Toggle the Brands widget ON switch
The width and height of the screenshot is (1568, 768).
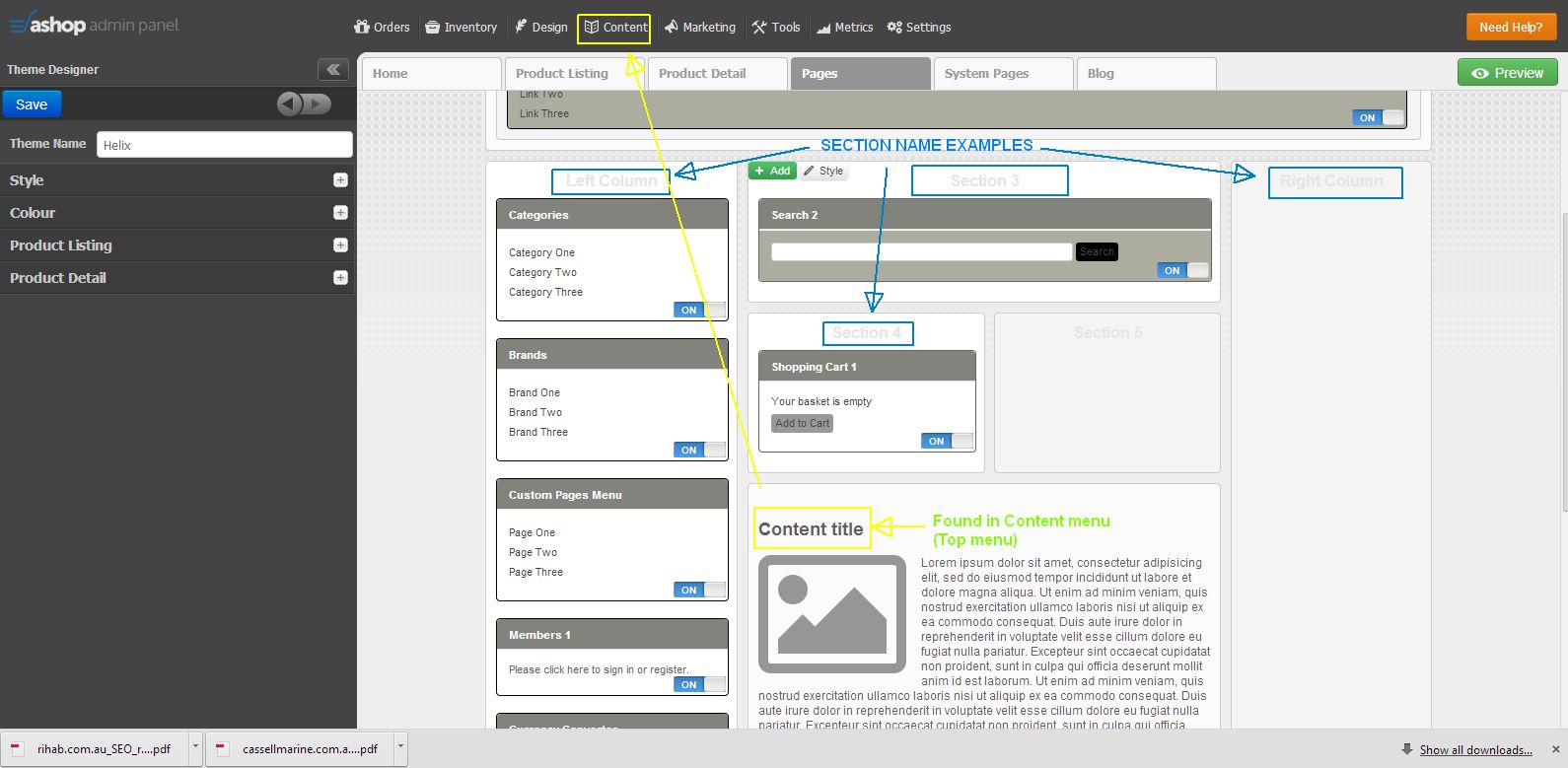(x=699, y=450)
